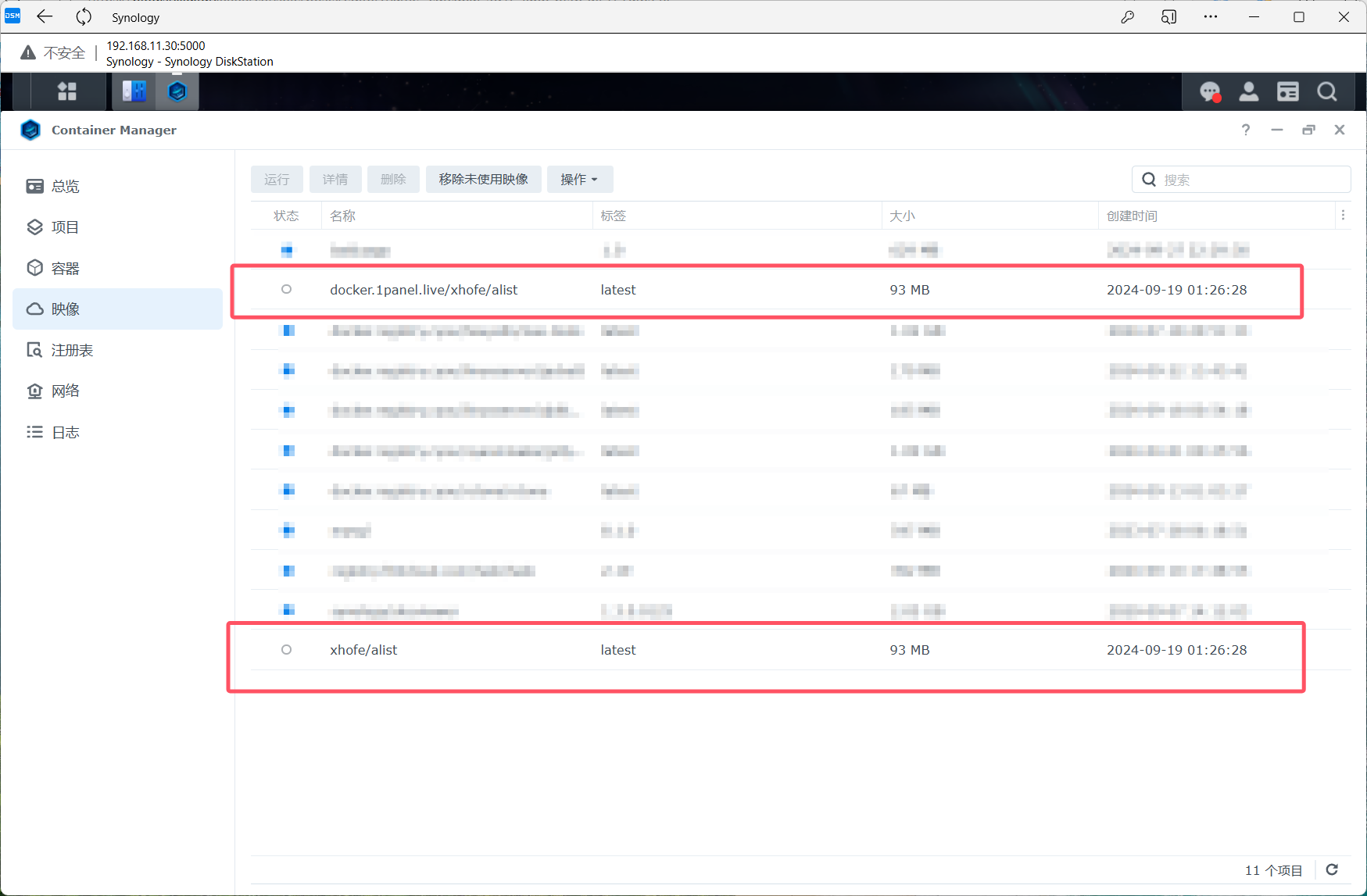
Task: Click the browser cast icon
Action: [x=1168, y=16]
